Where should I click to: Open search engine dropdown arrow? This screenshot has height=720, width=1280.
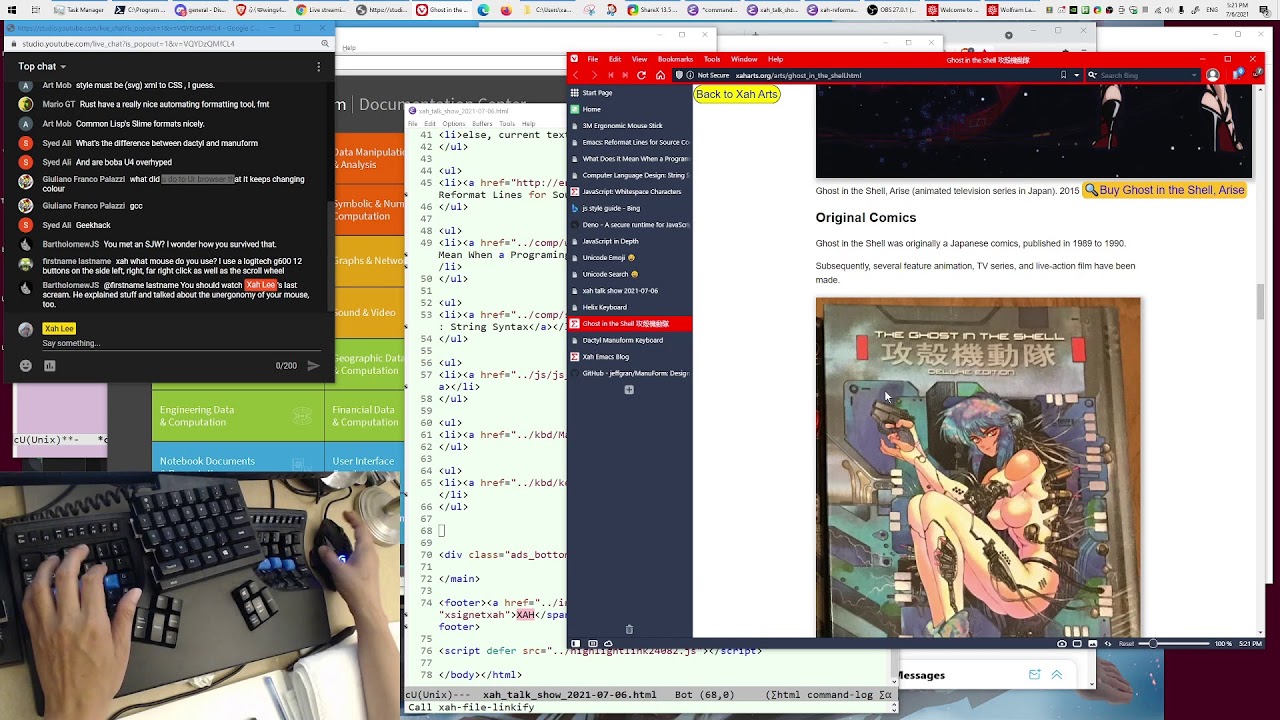point(1195,75)
